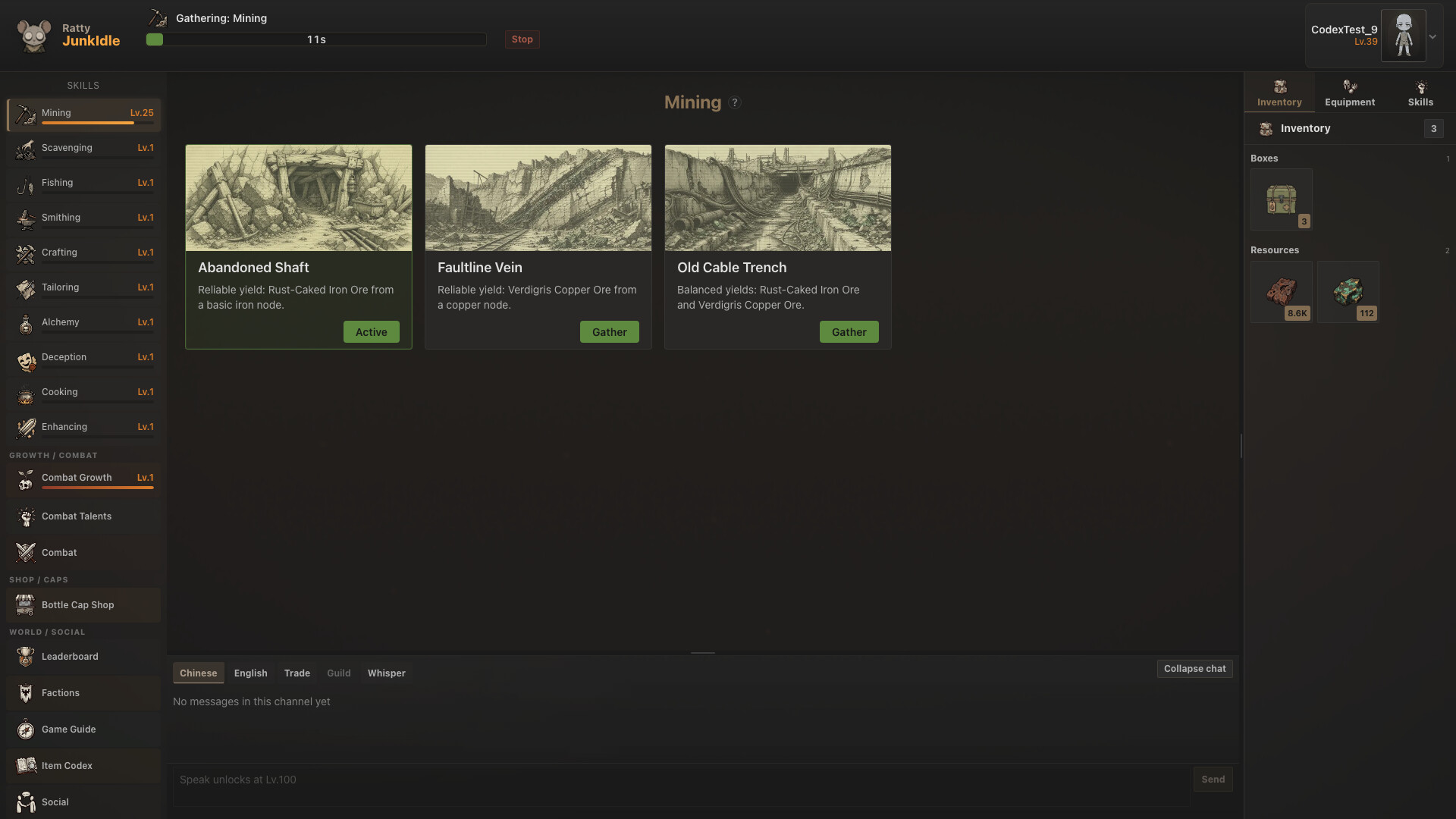Open the Whisper chat tab
Screen dimensions: 1456x819
click(x=387, y=673)
